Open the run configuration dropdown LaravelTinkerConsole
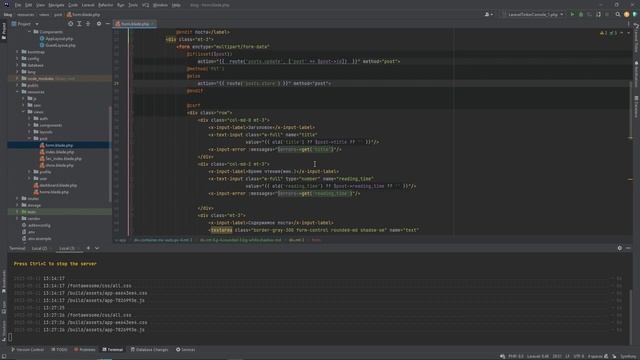640x360 pixels. pos(533,14)
